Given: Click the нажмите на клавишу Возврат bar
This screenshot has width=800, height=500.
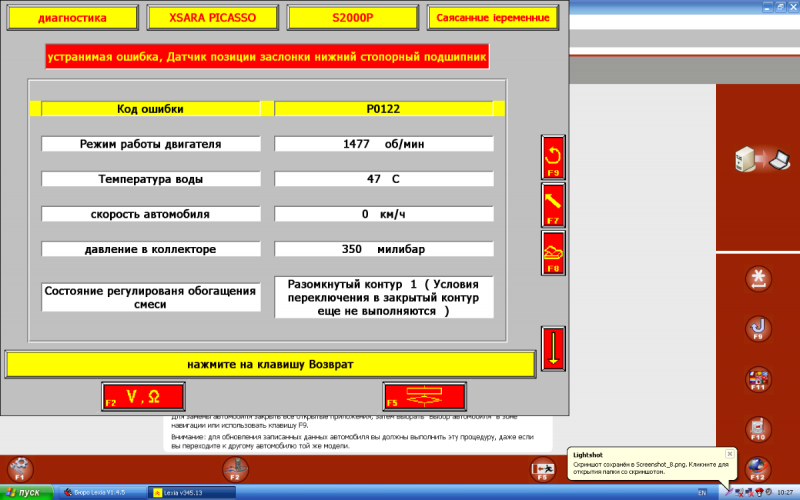Looking at the screenshot, I should click(270, 364).
